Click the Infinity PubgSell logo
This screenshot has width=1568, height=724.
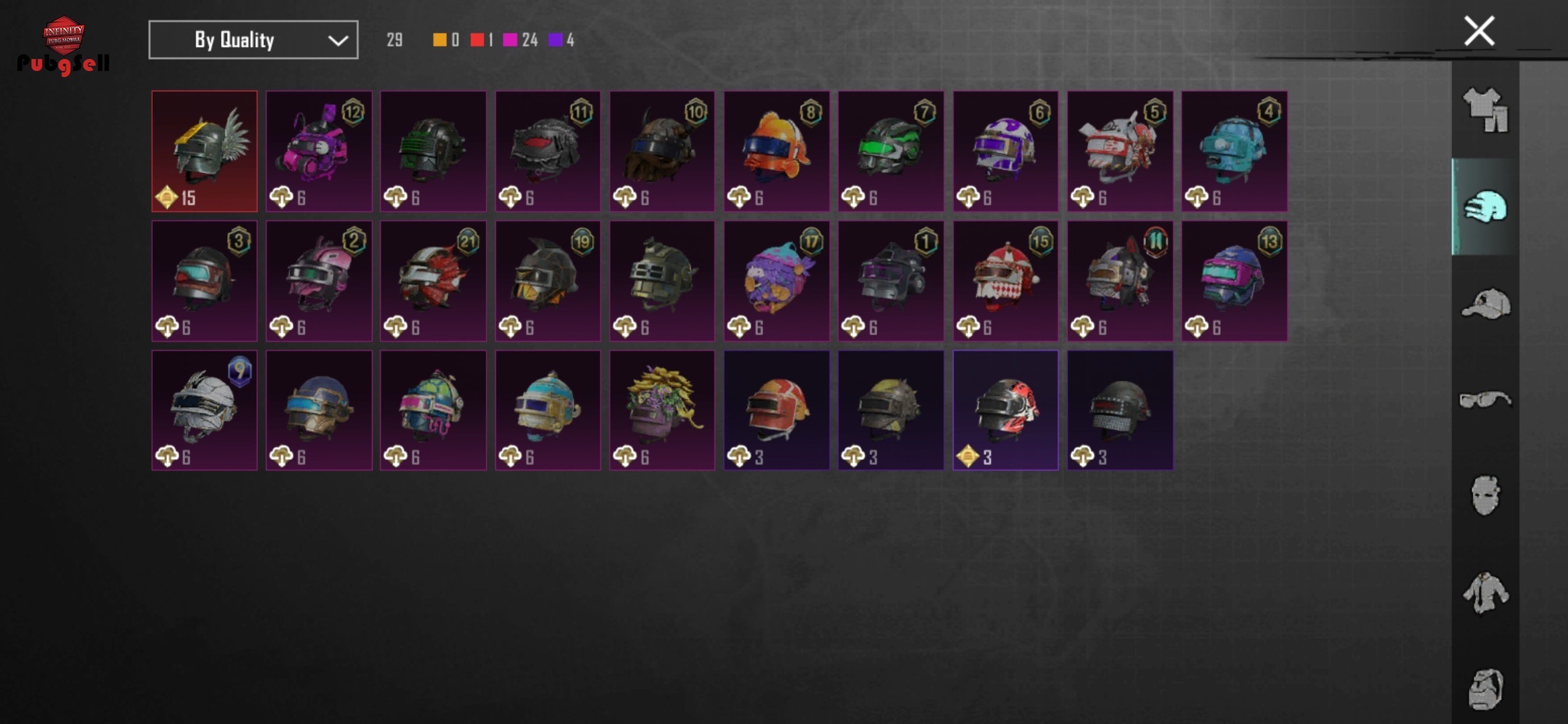tap(63, 46)
